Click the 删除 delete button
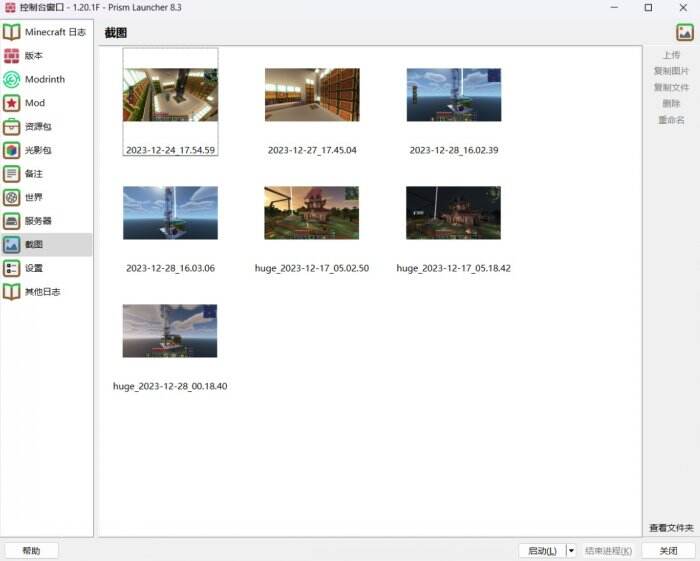 (x=671, y=104)
